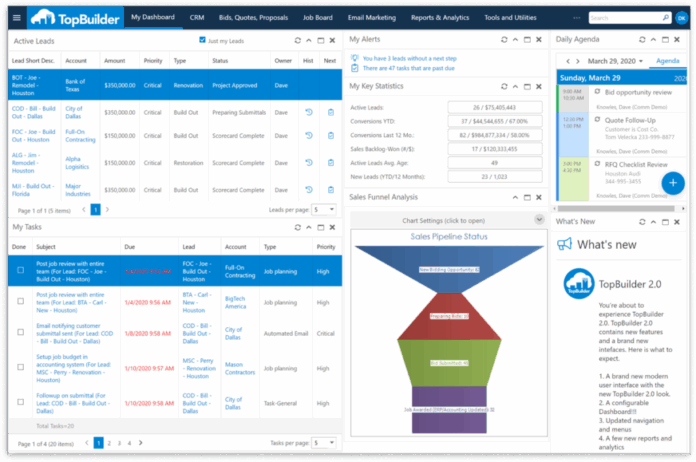The image size is (696, 462).
Task: Open the DK user avatar menu
Action: (x=681, y=18)
